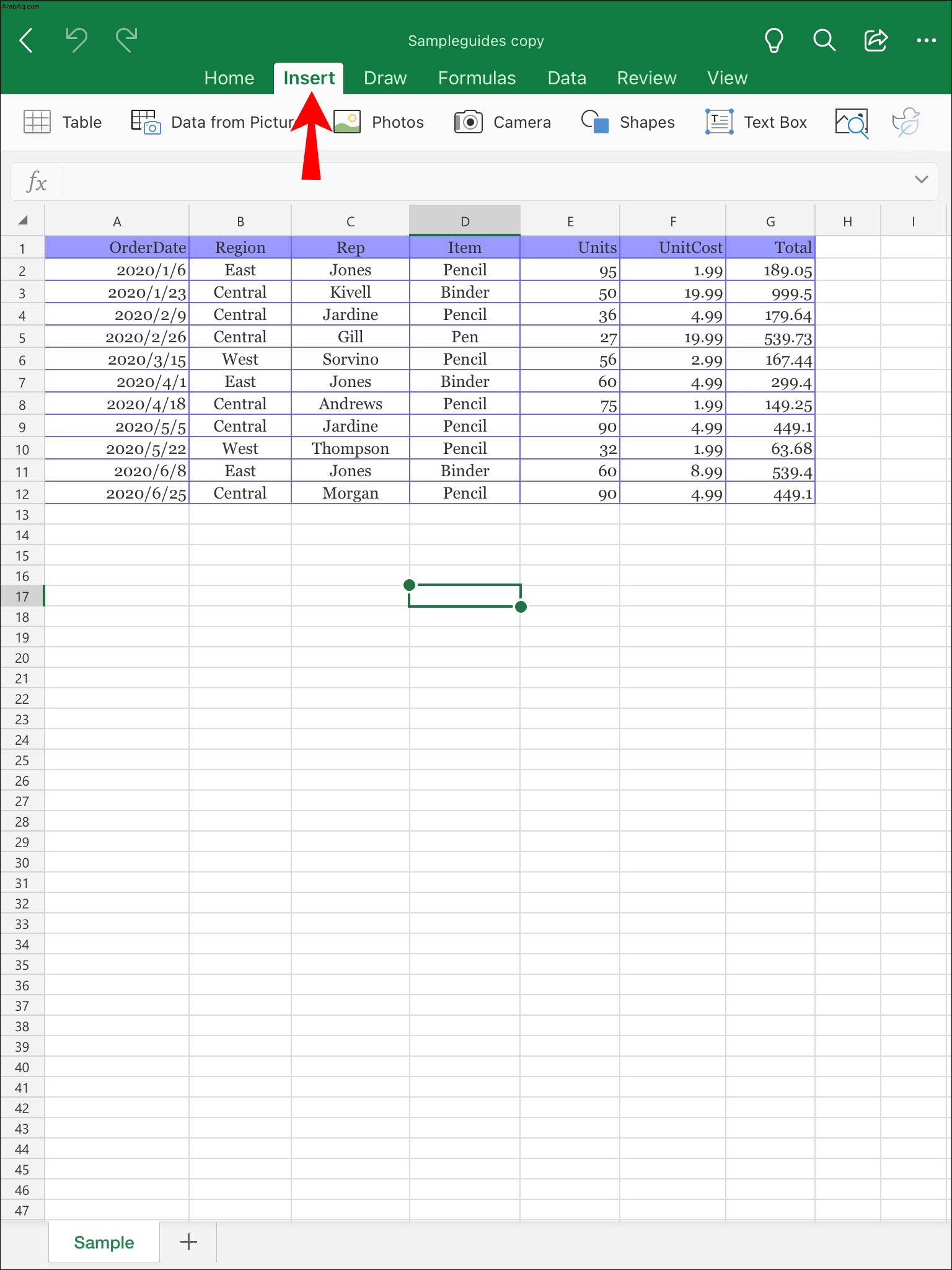This screenshot has width=952, height=1270.
Task: Select the Region header cell
Action: (240, 247)
